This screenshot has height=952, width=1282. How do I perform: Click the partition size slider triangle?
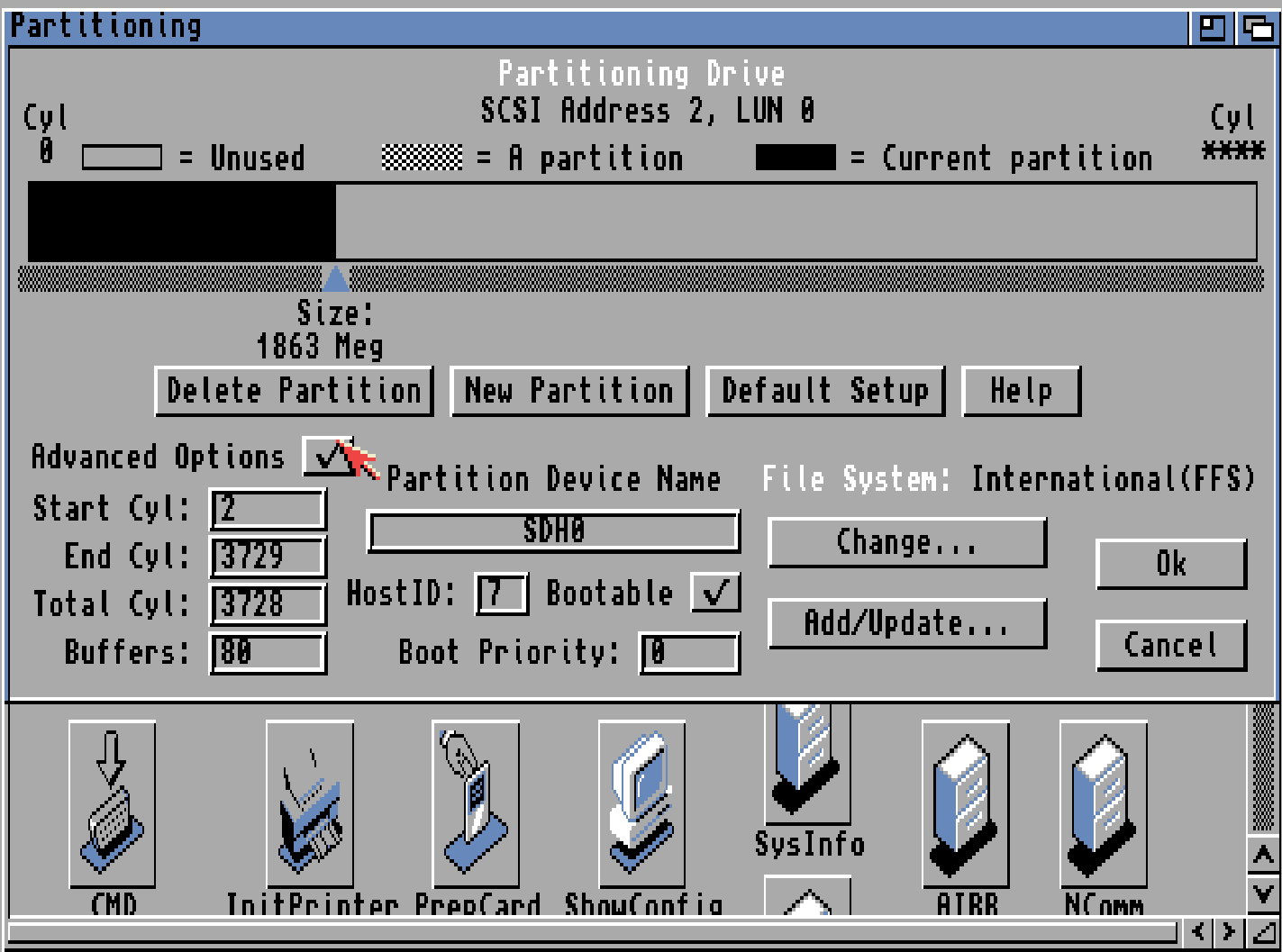[x=335, y=278]
